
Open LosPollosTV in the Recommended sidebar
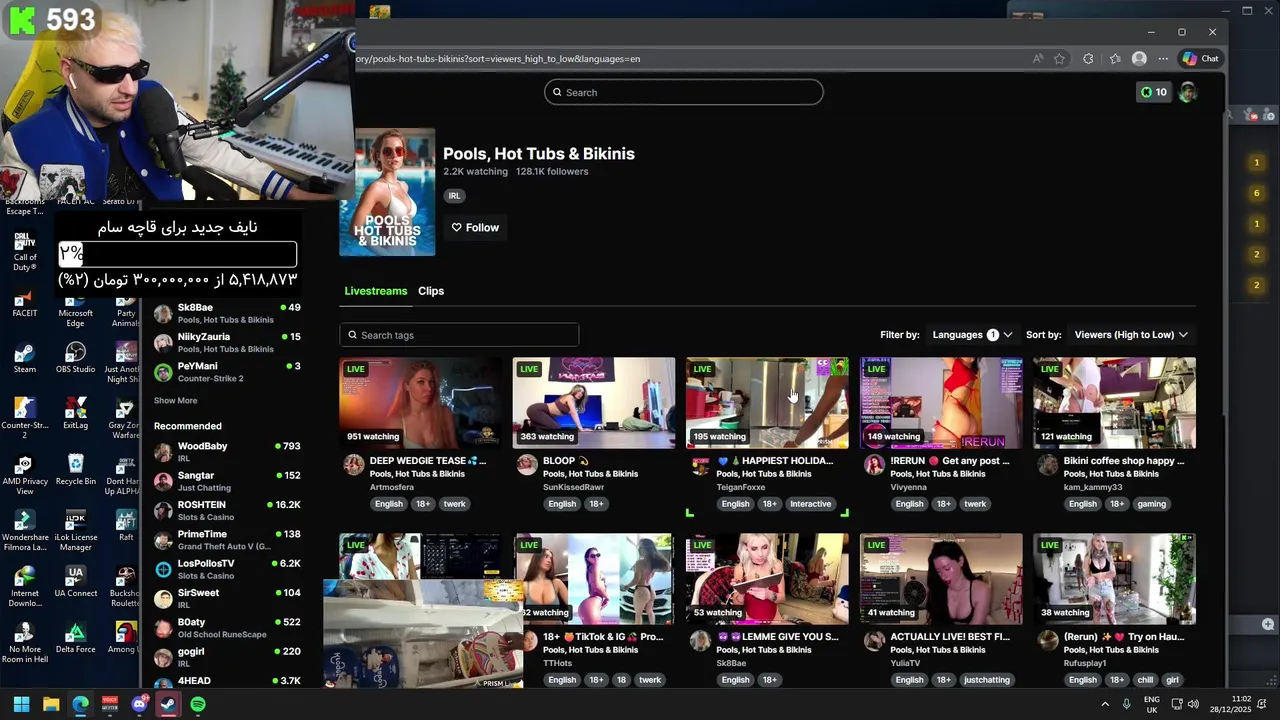[x=227, y=569]
